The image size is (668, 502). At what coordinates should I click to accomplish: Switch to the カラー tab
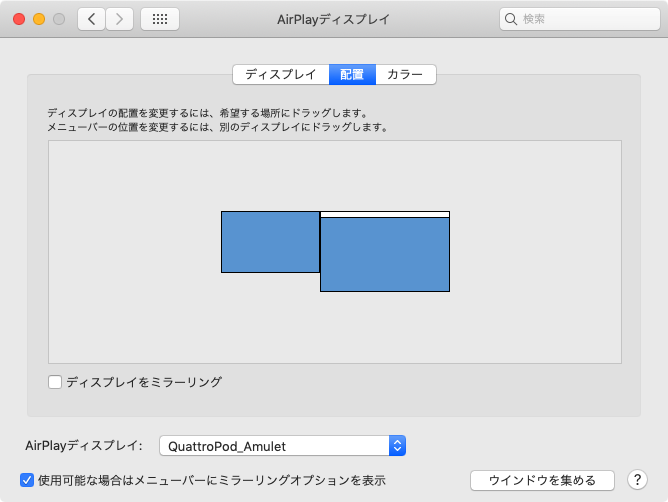(x=406, y=75)
